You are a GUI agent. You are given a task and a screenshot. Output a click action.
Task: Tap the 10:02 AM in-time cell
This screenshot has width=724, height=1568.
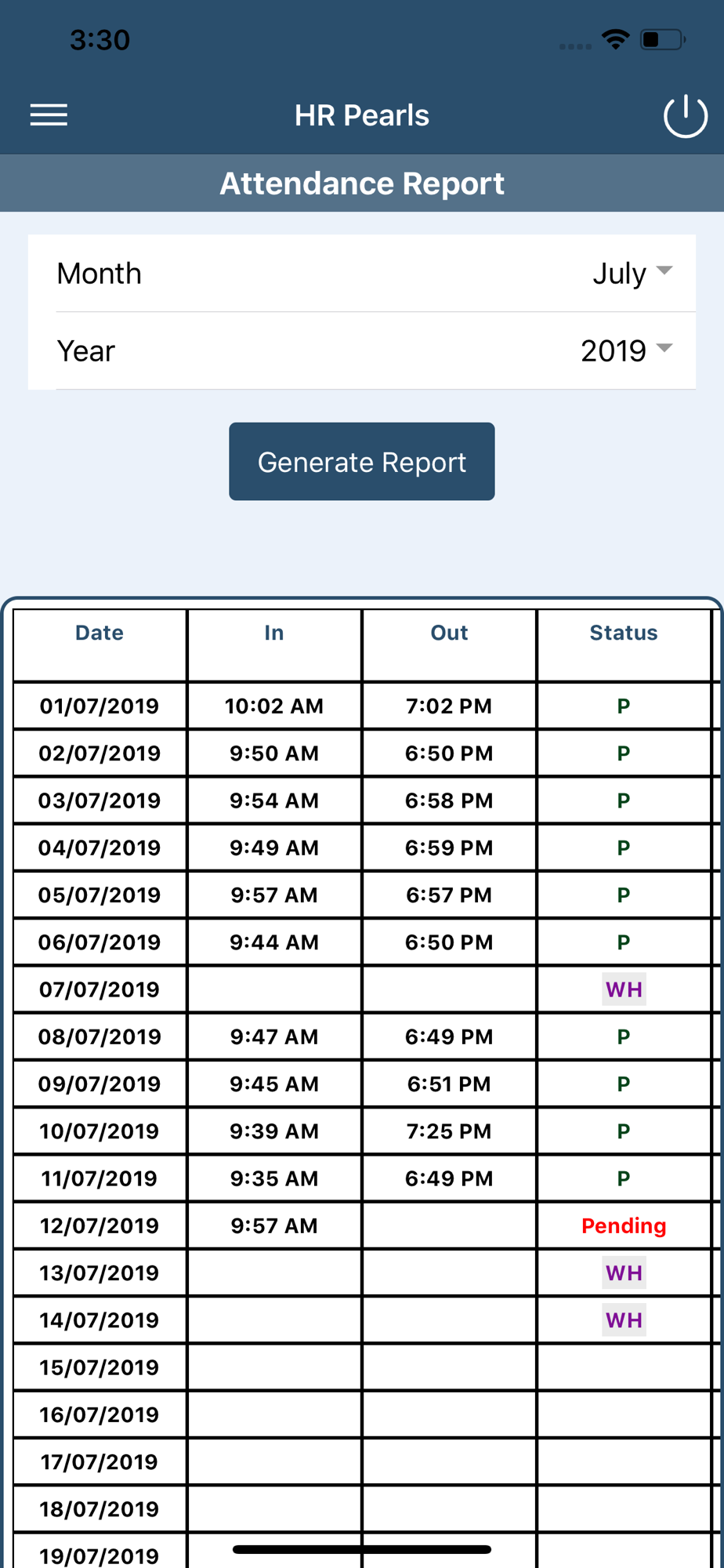point(274,706)
